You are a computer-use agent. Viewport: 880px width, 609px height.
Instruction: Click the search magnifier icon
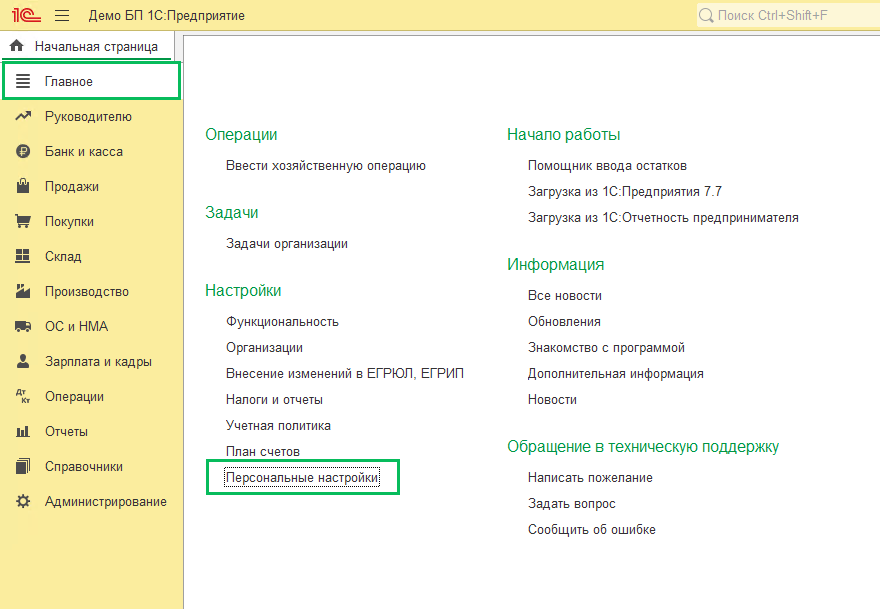tap(706, 16)
